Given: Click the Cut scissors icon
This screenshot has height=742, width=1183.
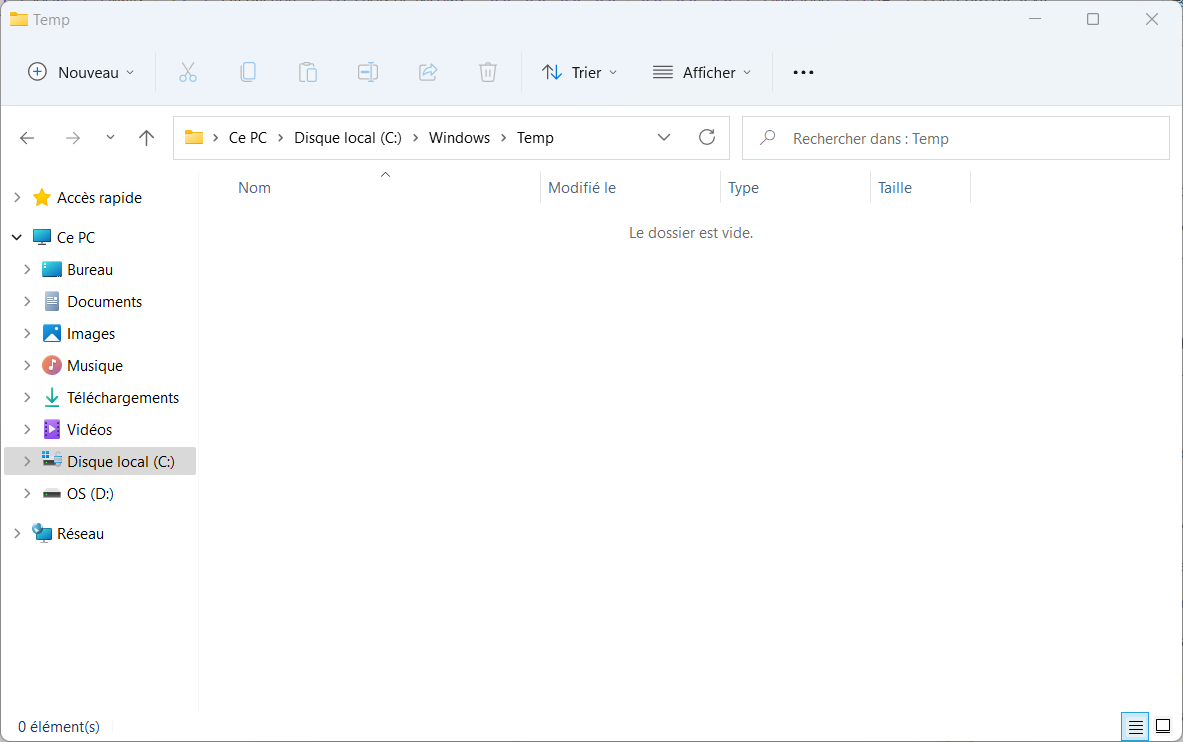Looking at the screenshot, I should pyautogui.click(x=188, y=72).
